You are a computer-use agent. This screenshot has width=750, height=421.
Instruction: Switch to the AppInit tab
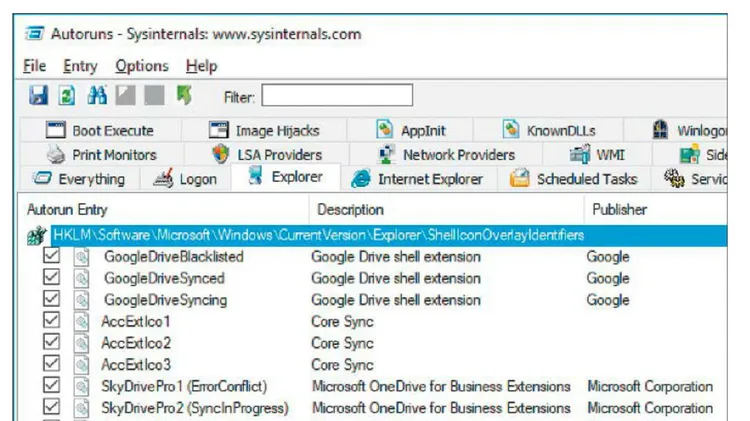point(410,130)
